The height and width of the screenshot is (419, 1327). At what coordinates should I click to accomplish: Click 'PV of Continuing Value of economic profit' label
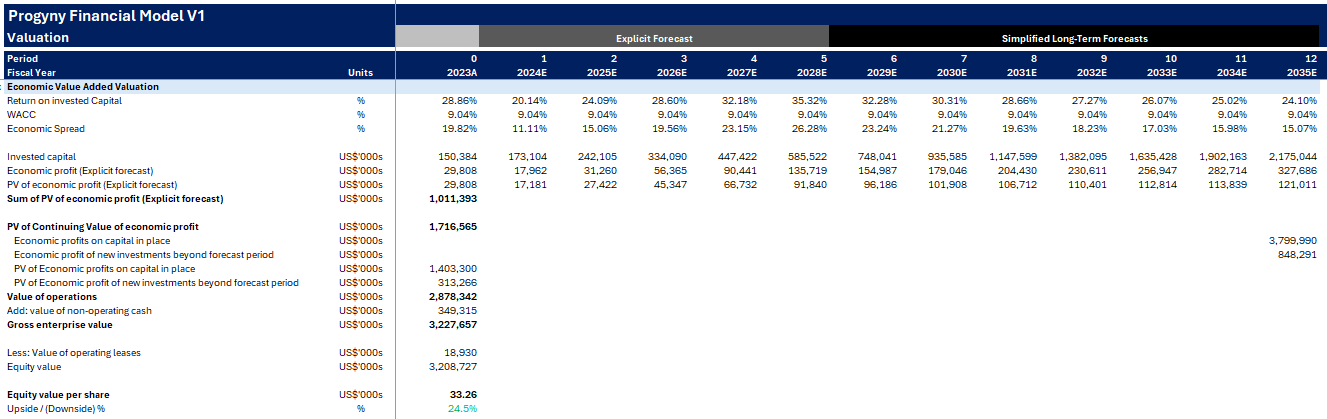(x=102, y=227)
